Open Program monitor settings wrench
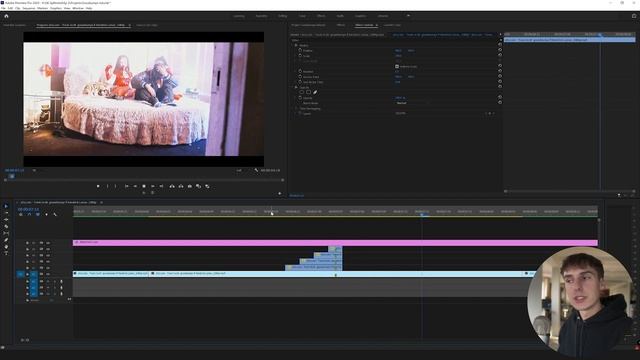This screenshot has width=640, height=360. tap(256, 170)
